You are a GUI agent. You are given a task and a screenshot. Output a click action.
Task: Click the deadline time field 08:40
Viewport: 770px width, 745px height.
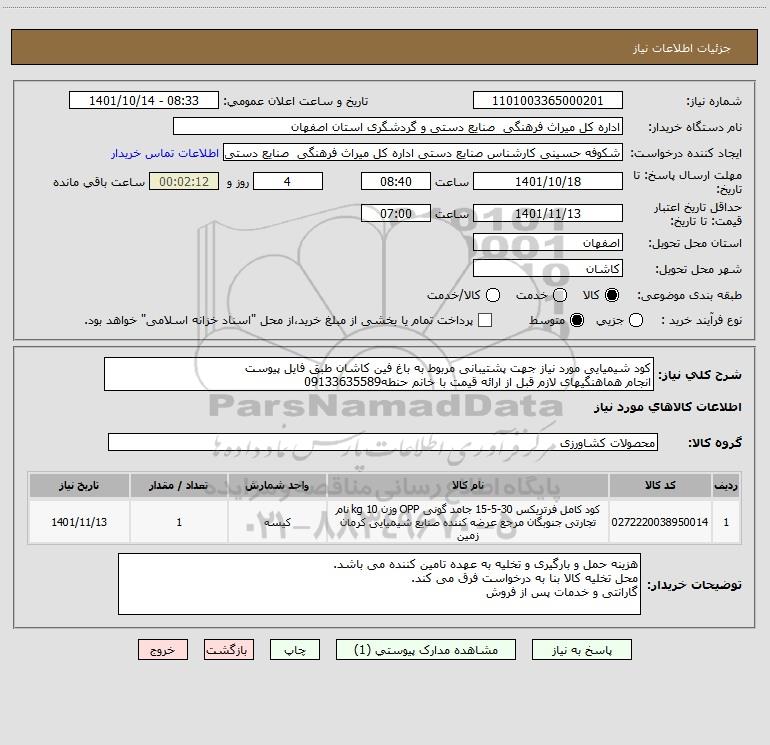(x=396, y=182)
